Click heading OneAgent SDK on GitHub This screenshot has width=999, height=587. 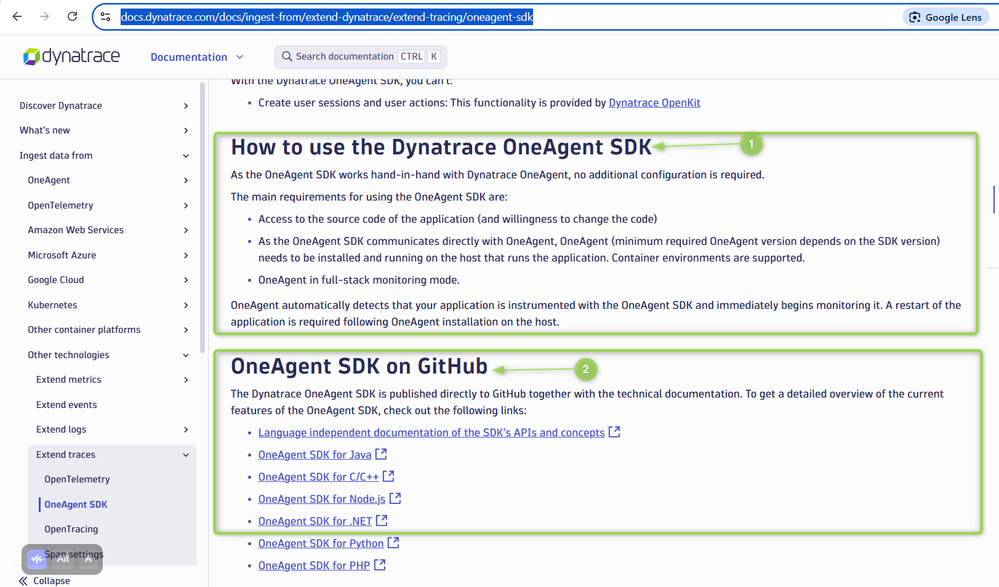click(x=359, y=366)
